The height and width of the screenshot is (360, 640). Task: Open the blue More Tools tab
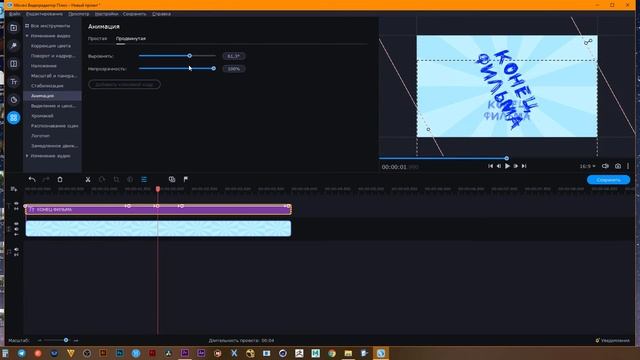[x=13, y=118]
